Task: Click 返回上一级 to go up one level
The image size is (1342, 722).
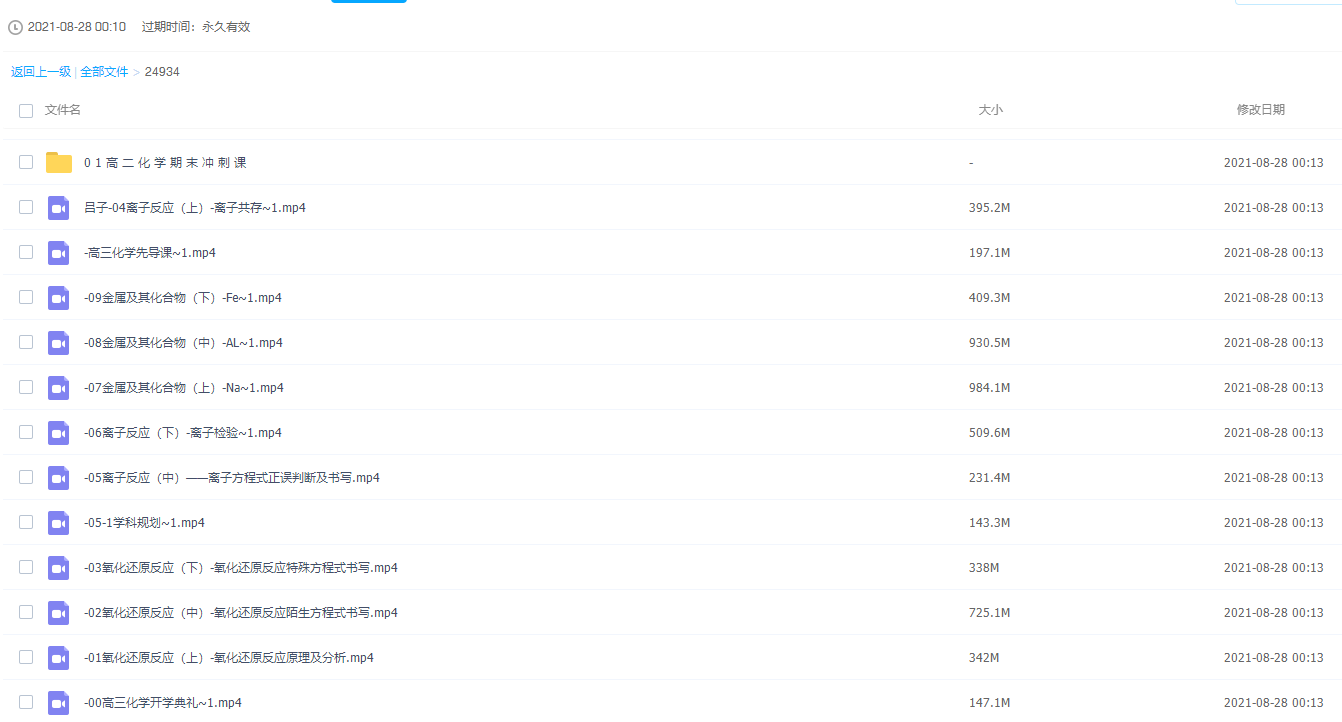Action: [x=41, y=72]
